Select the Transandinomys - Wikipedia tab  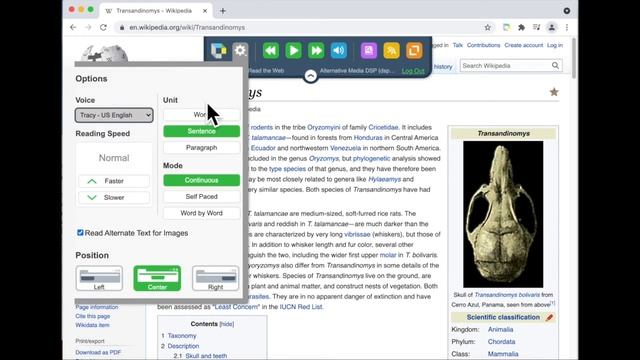coord(156,11)
